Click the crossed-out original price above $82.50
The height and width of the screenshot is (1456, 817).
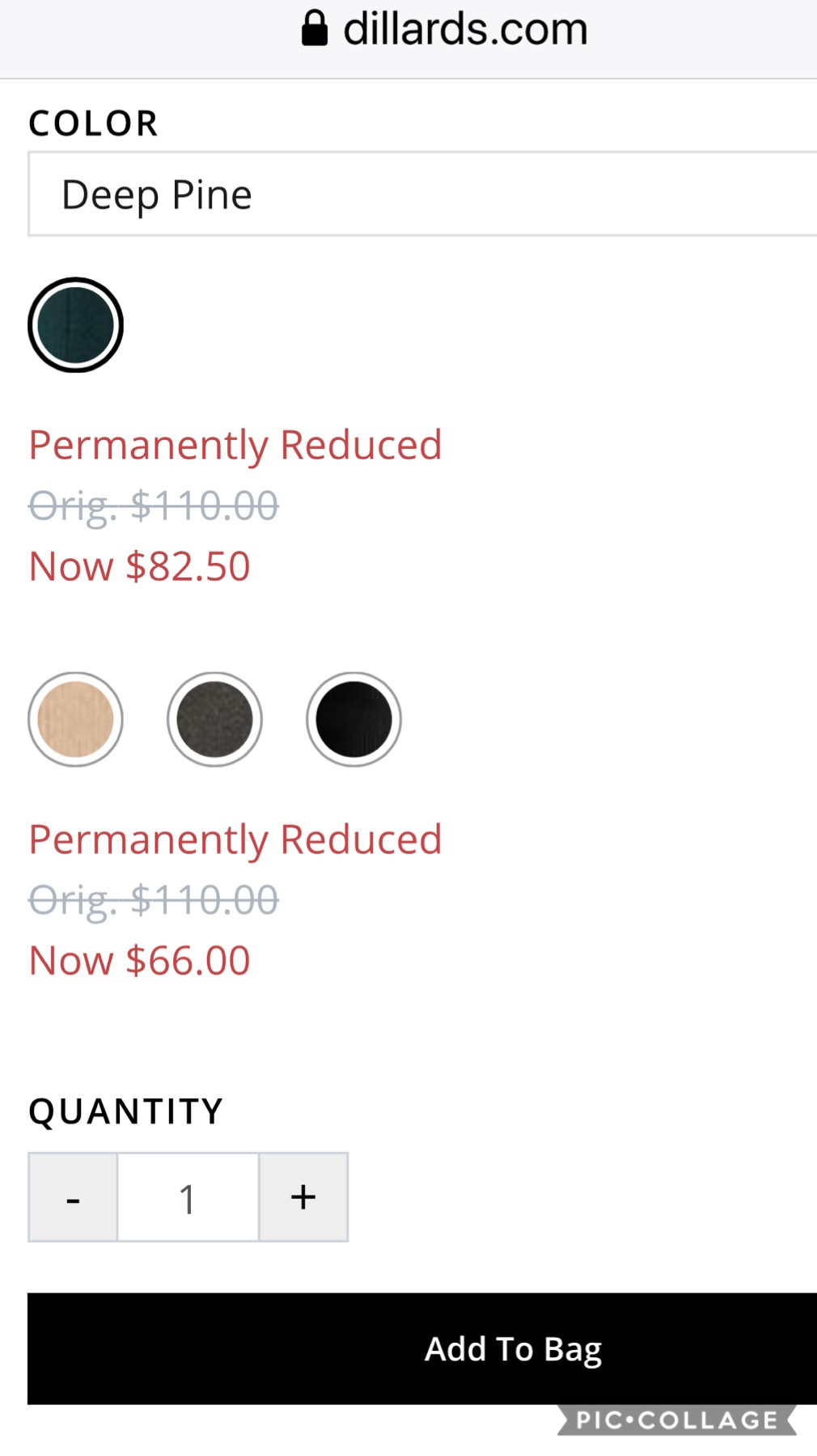[154, 506]
